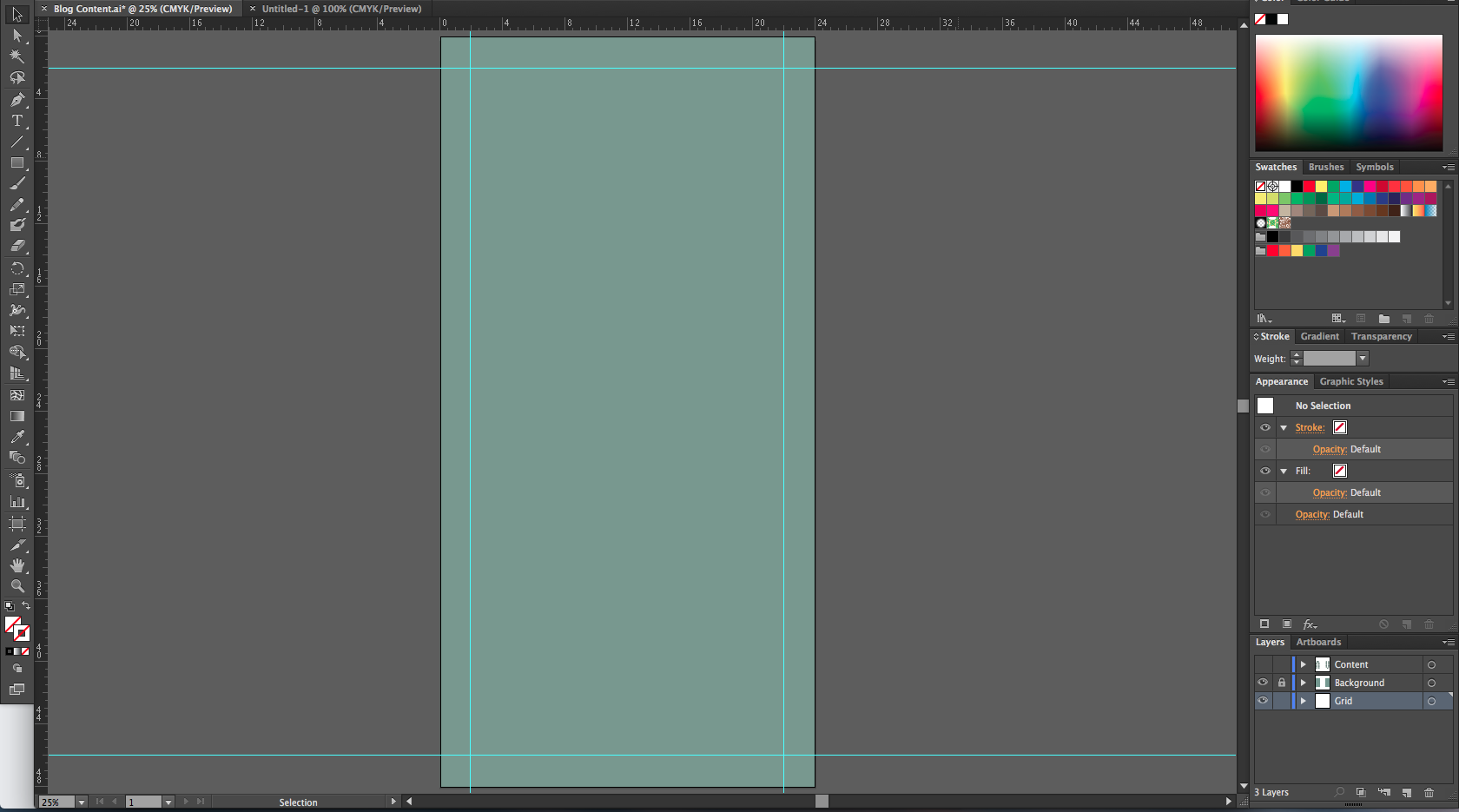Pick the Lasso tool
Image resolution: width=1459 pixels, height=812 pixels.
point(17,78)
